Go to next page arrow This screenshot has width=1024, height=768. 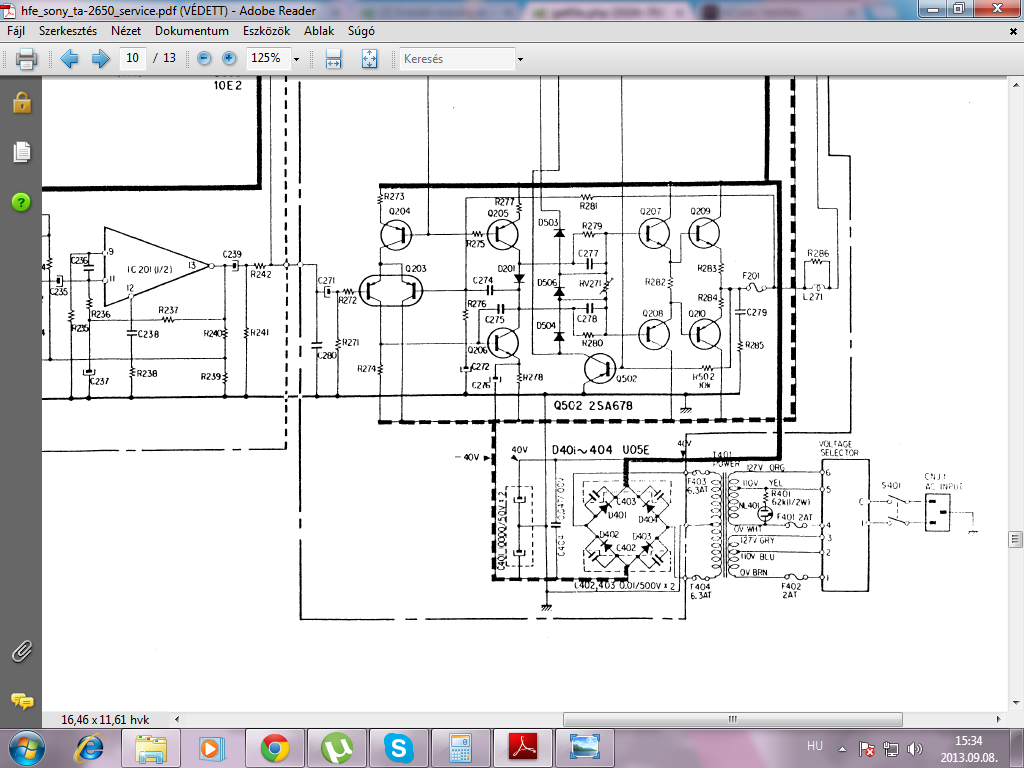pos(100,59)
